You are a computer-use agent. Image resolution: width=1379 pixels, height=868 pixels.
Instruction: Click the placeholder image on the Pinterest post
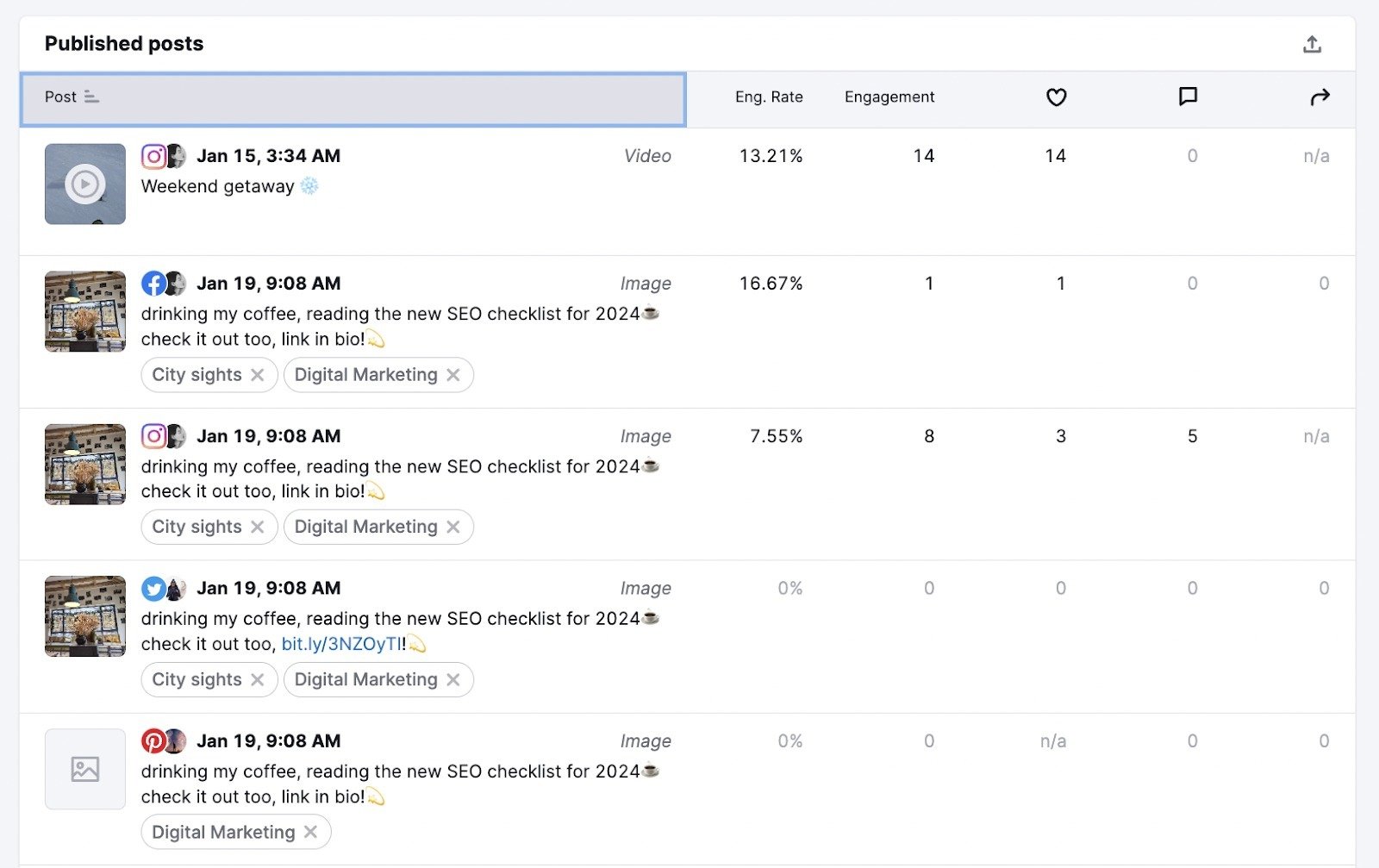[x=84, y=768]
